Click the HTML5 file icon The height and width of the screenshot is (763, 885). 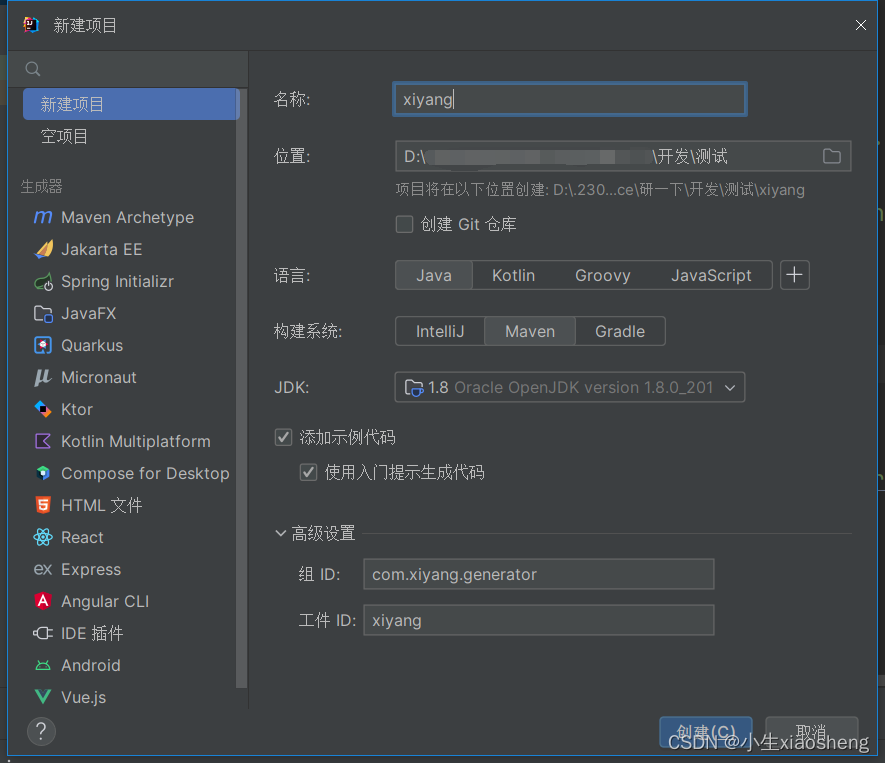(x=43, y=505)
